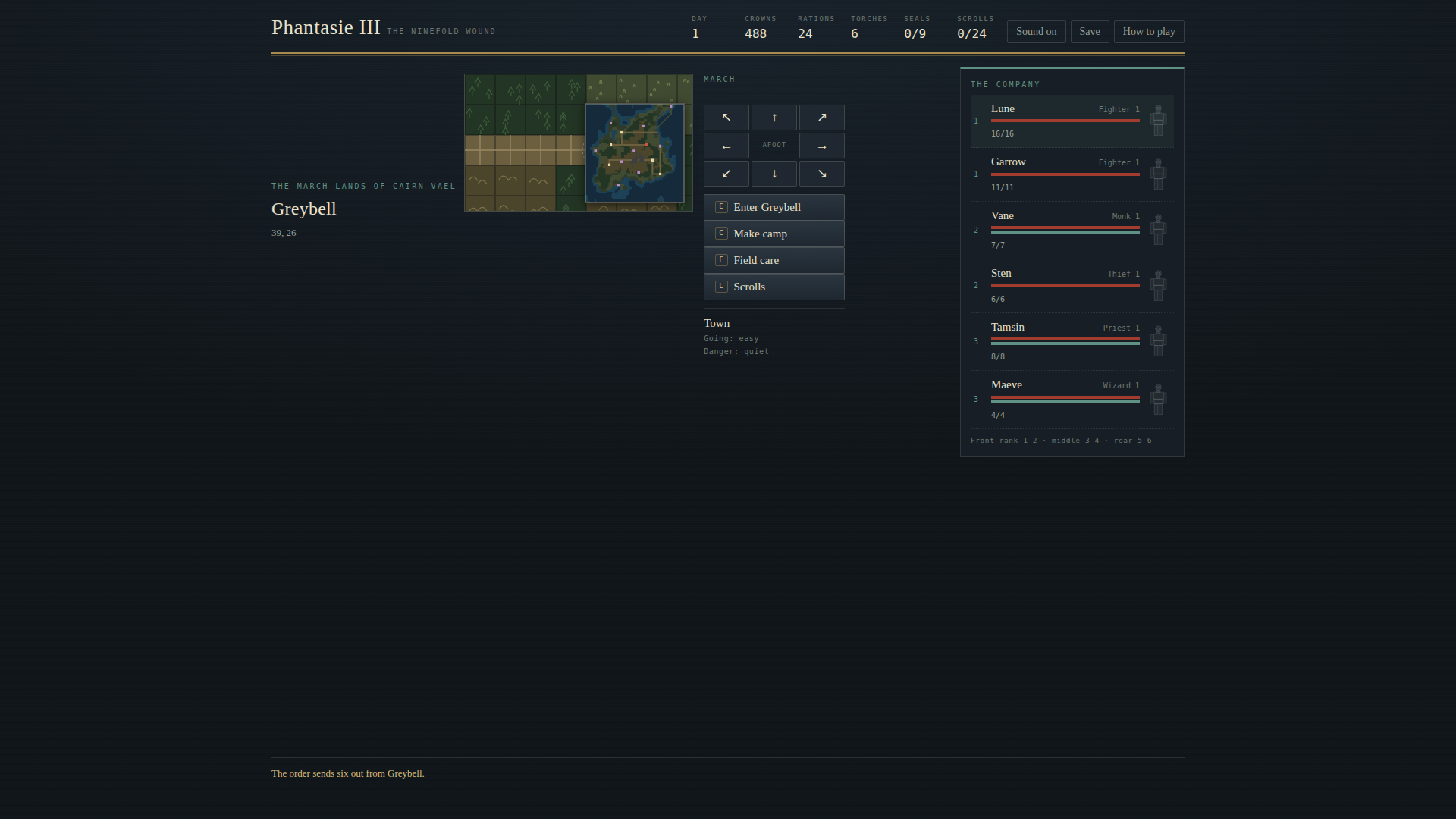March southeast with the down-right arrow
The image size is (1456, 819).
pos(822,174)
